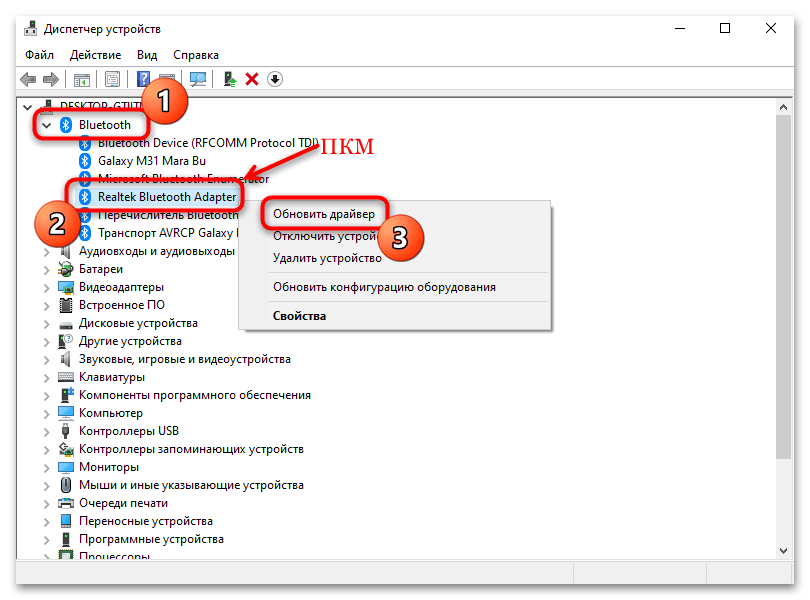
Task: Expand the Дисковые устройства category
Action: (46, 324)
